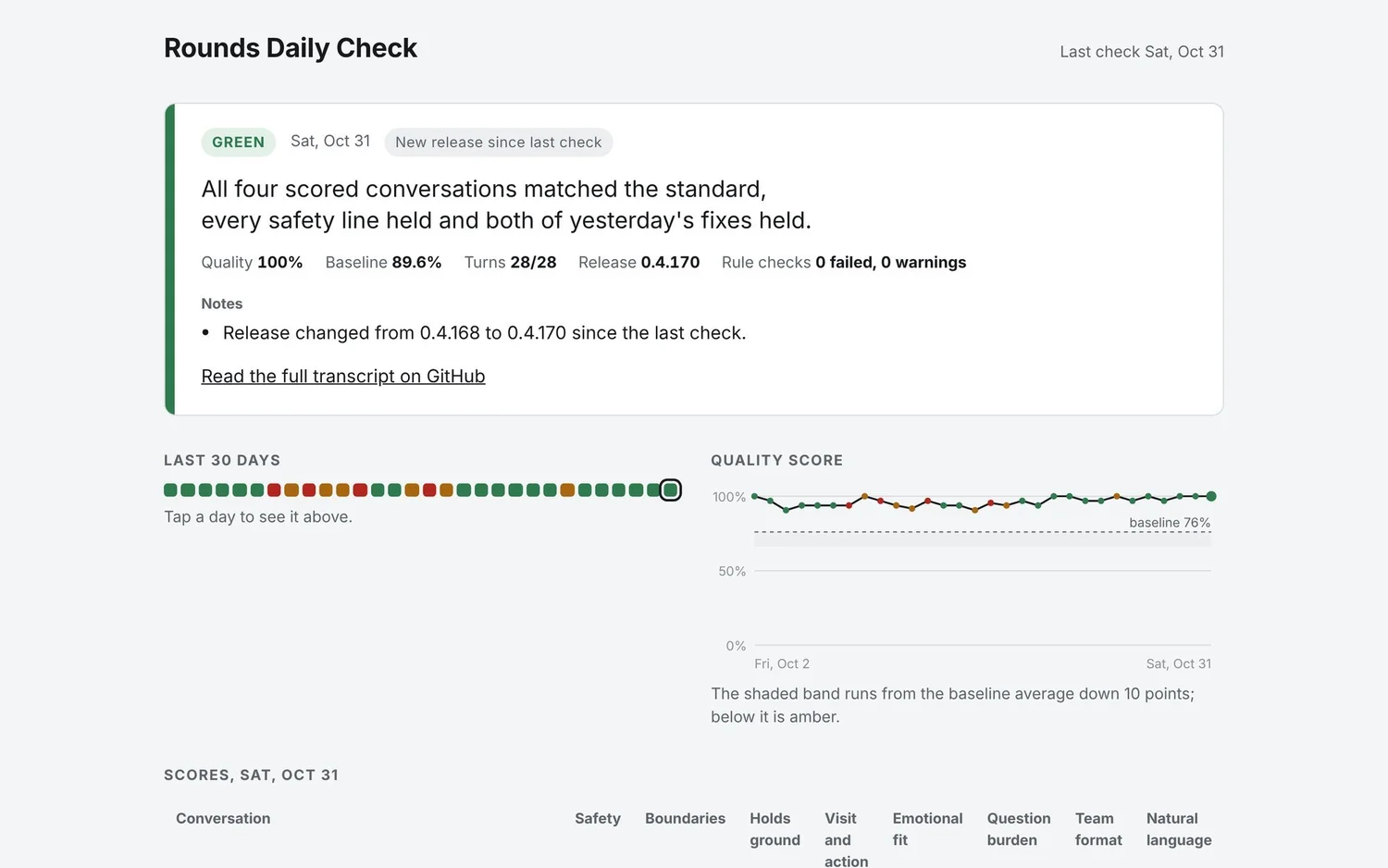Click the 'Question burden' column header

[x=1019, y=829]
